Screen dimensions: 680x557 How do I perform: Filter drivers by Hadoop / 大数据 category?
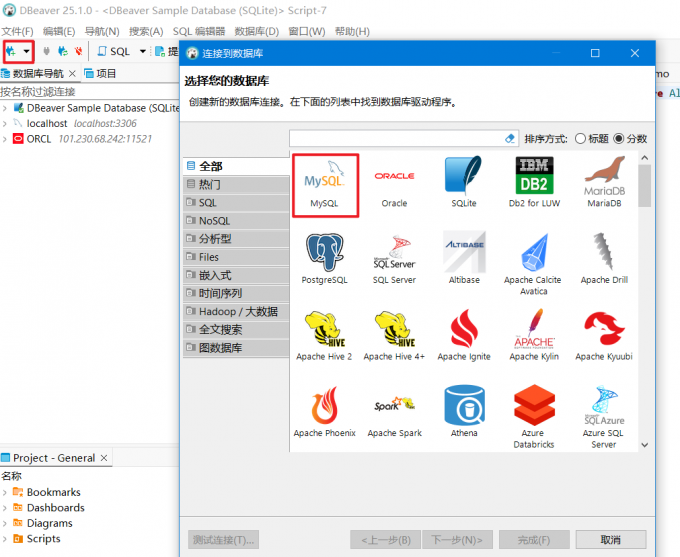pos(236,311)
